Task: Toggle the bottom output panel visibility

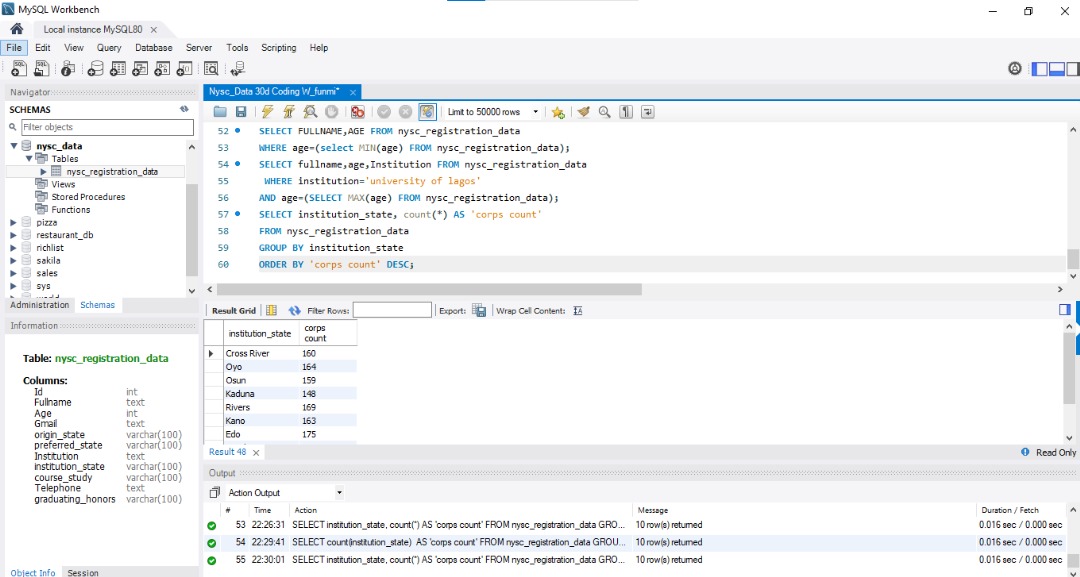Action: (x=1057, y=68)
